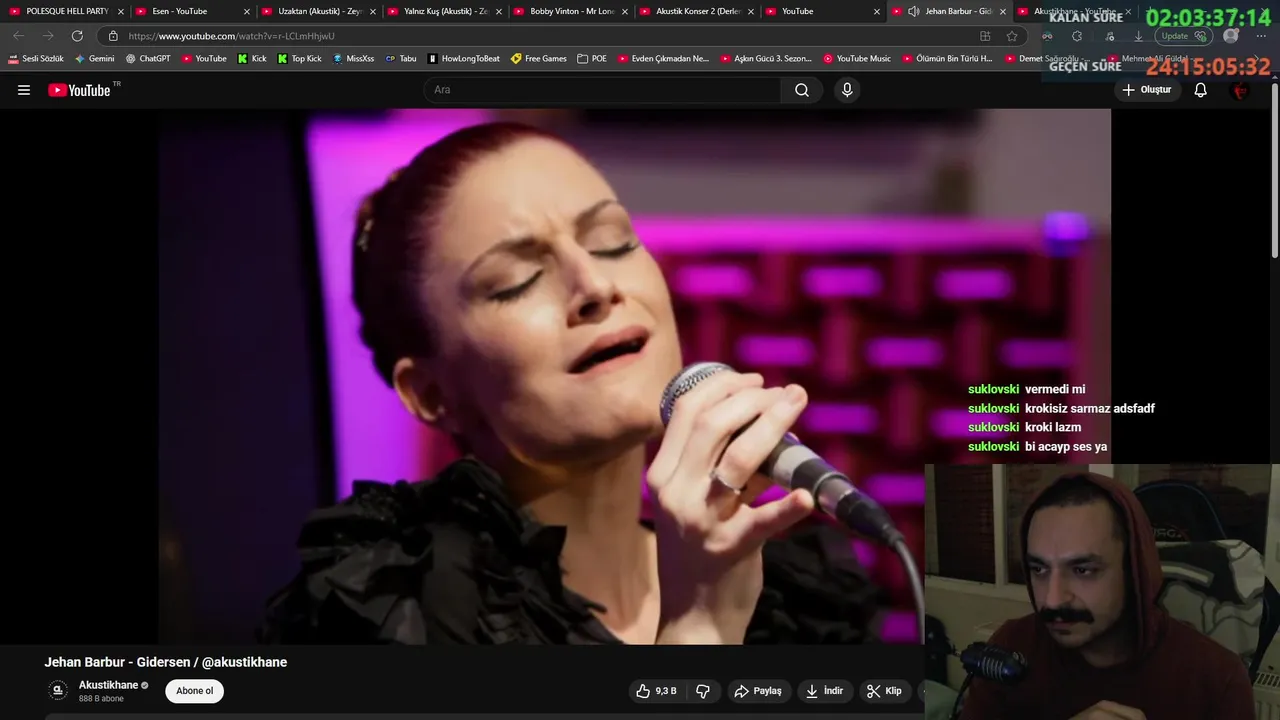Image resolution: width=1280 pixels, height=720 pixels.
Task: Focus the Ara search field
Action: click(x=602, y=90)
